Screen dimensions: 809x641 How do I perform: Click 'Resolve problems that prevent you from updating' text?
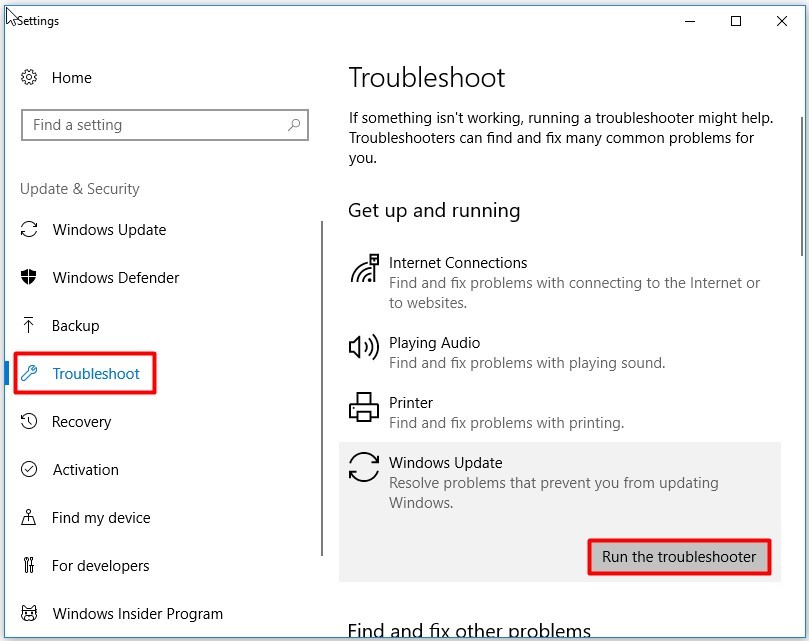[x=554, y=483]
